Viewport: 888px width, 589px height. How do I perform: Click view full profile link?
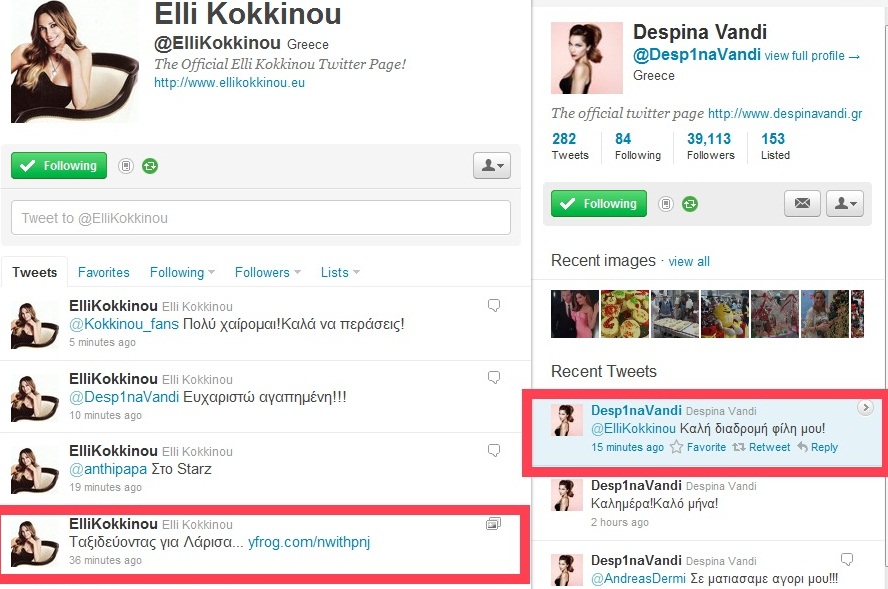coord(812,56)
